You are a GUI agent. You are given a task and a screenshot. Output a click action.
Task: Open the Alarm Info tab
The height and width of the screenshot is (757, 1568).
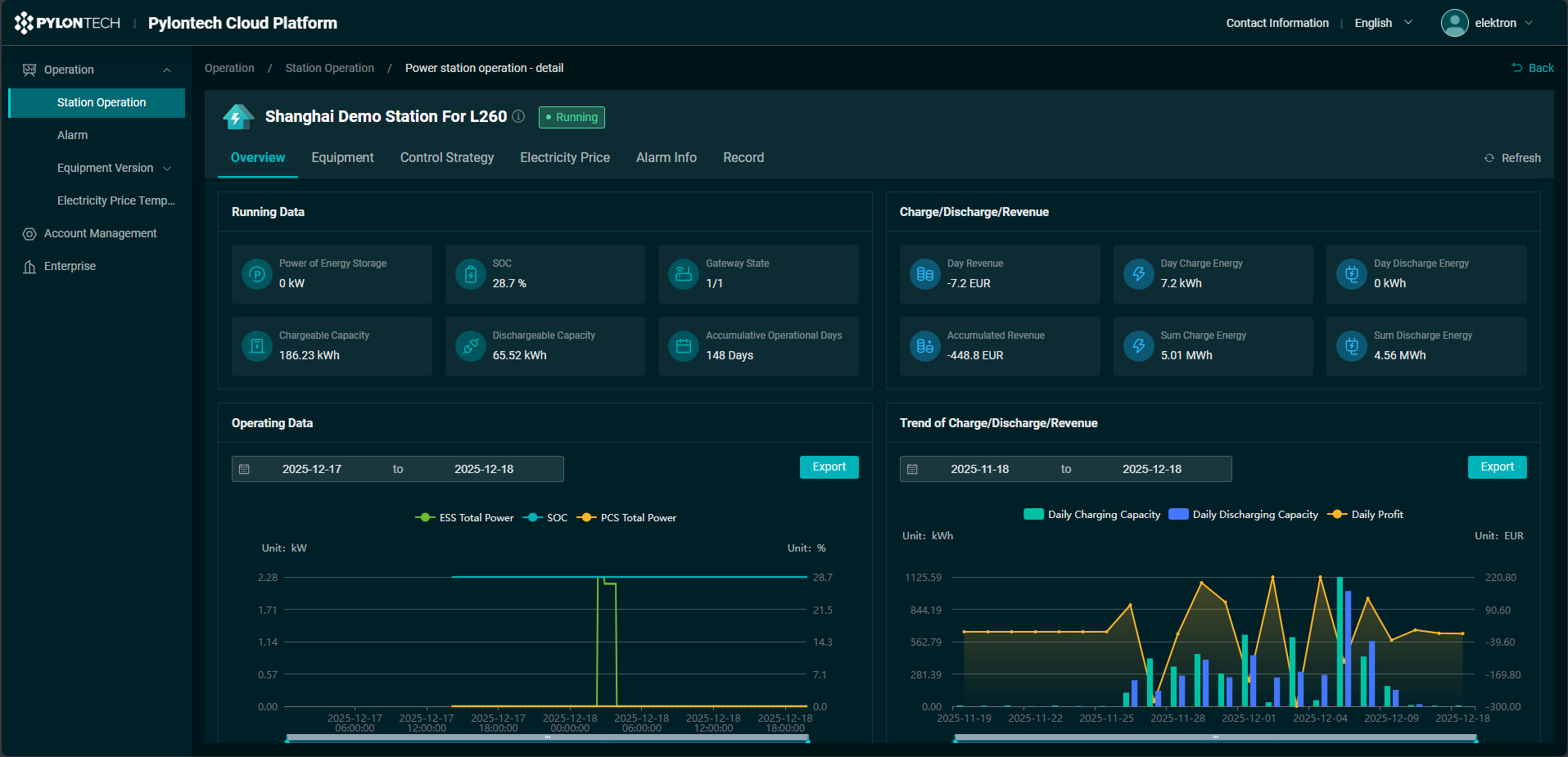666,157
